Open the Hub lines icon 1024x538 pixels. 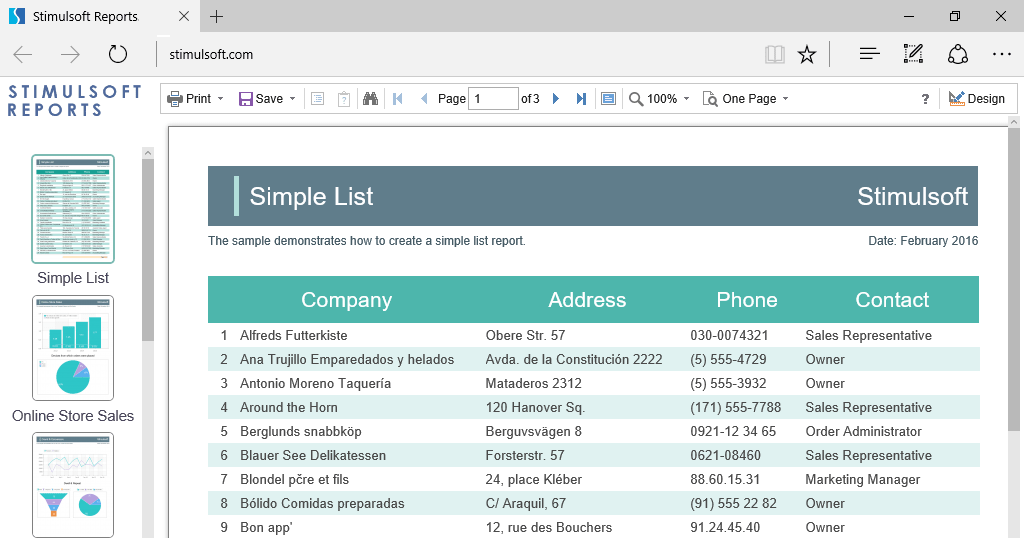(x=870, y=54)
